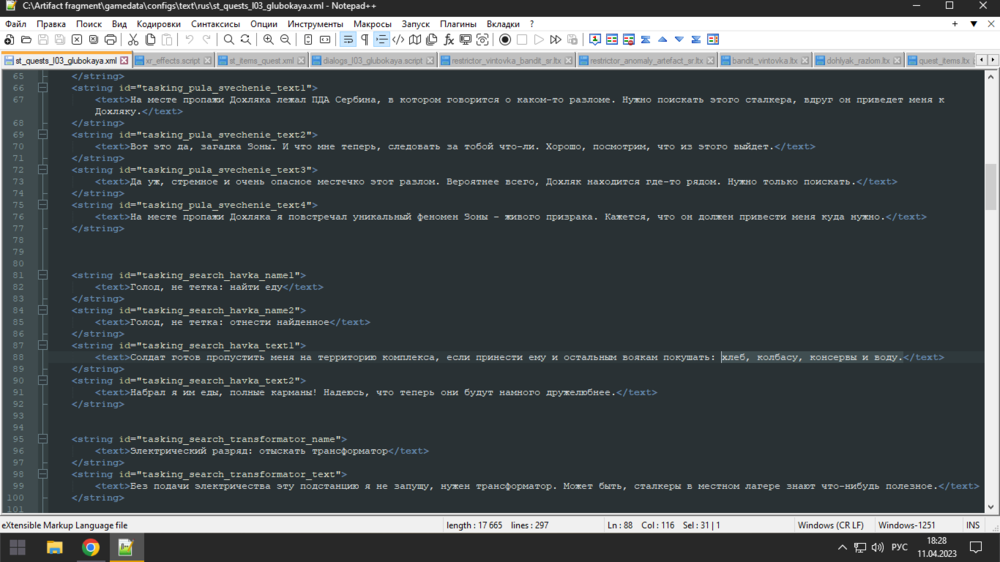Screen dimensions: 1000x562
Task: Cut selection using the scissors icon
Action: (133, 40)
